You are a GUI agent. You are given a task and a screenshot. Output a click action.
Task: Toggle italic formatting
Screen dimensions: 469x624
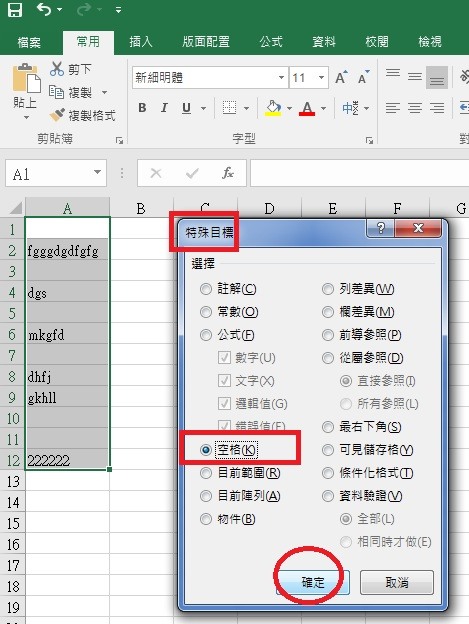(x=163, y=108)
